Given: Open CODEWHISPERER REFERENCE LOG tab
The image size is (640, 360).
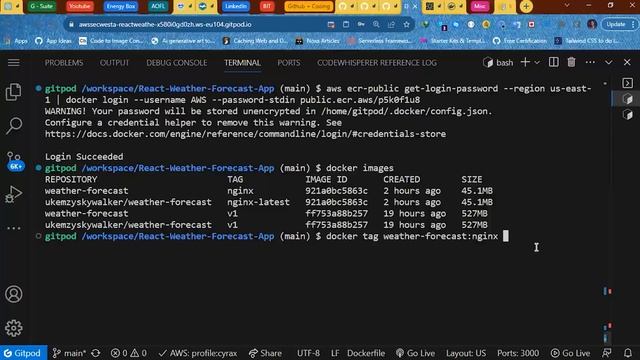Looking at the screenshot, I should pyautogui.click(x=377, y=63).
